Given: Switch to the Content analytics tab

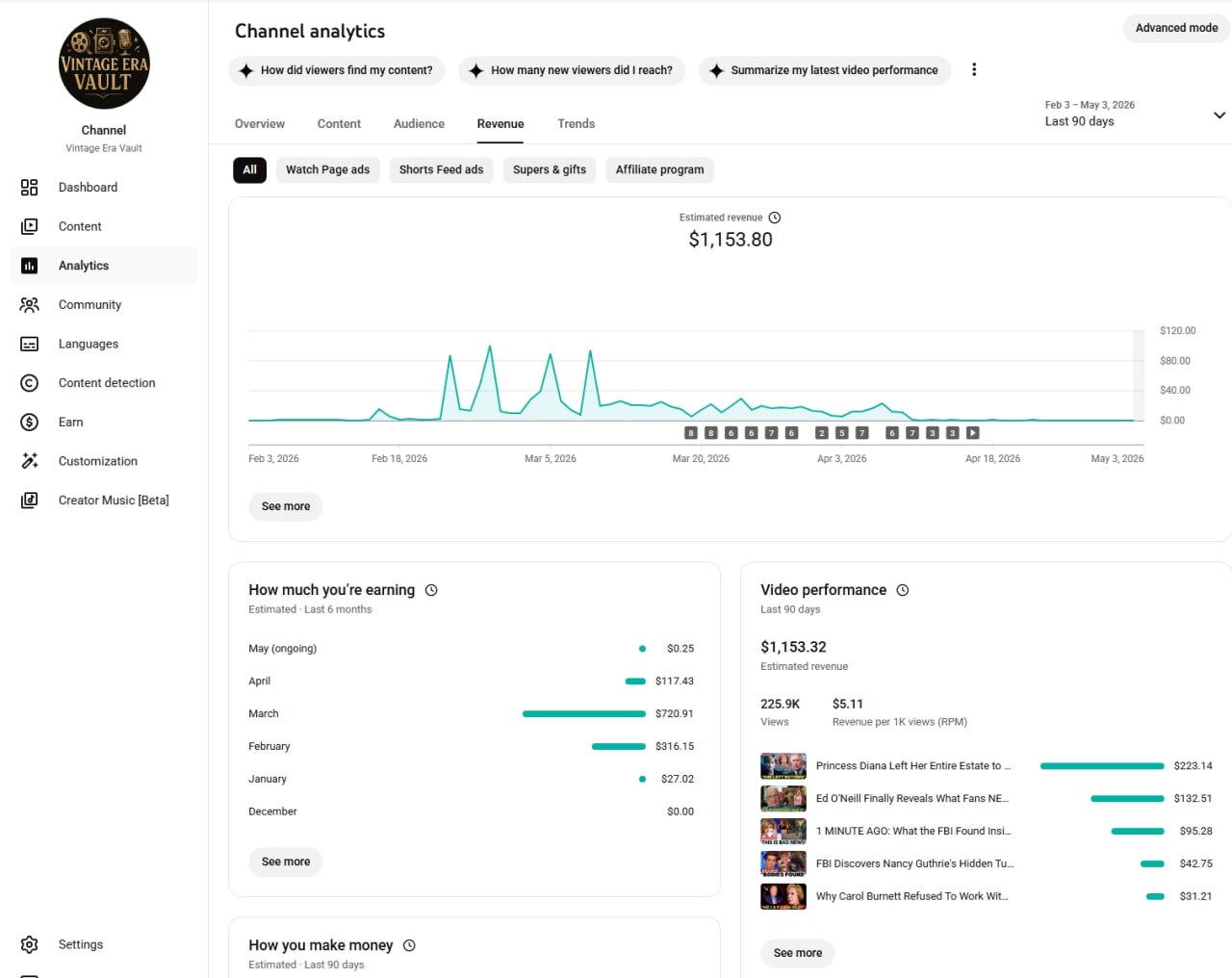Looking at the screenshot, I should pyautogui.click(x=339, y=123).
